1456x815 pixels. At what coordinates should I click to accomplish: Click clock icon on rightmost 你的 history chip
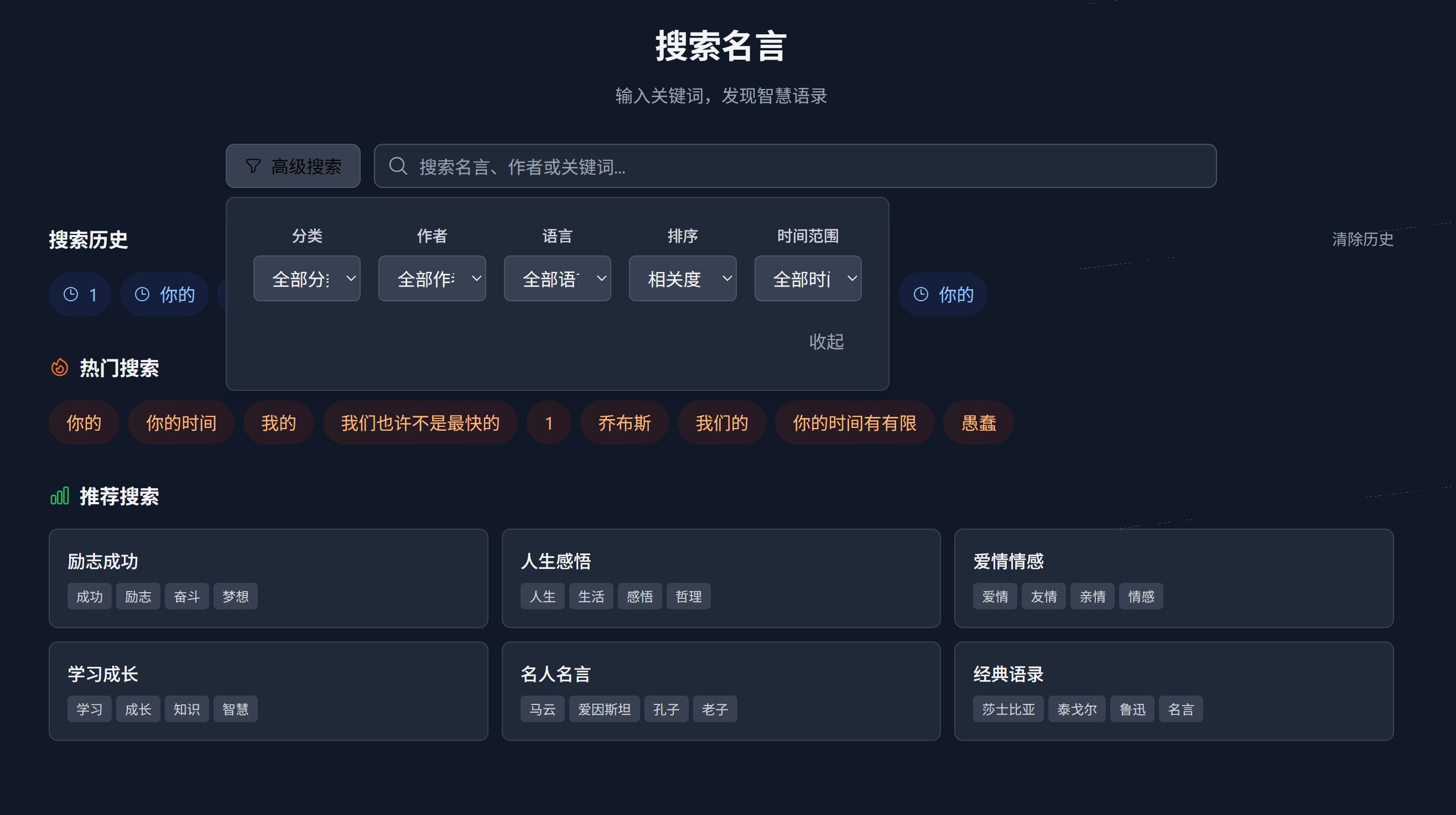click(921, 294)
